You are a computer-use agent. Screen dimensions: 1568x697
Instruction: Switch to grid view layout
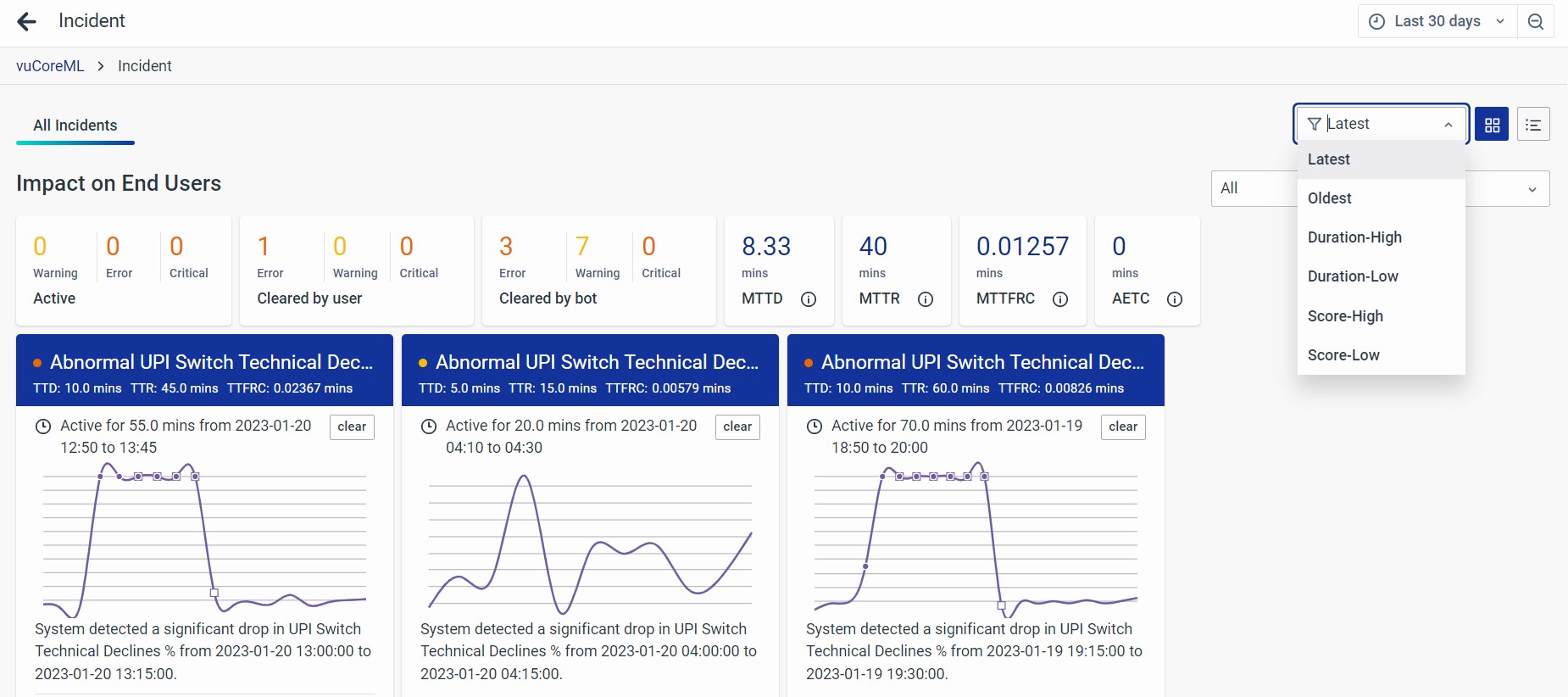1492,125
